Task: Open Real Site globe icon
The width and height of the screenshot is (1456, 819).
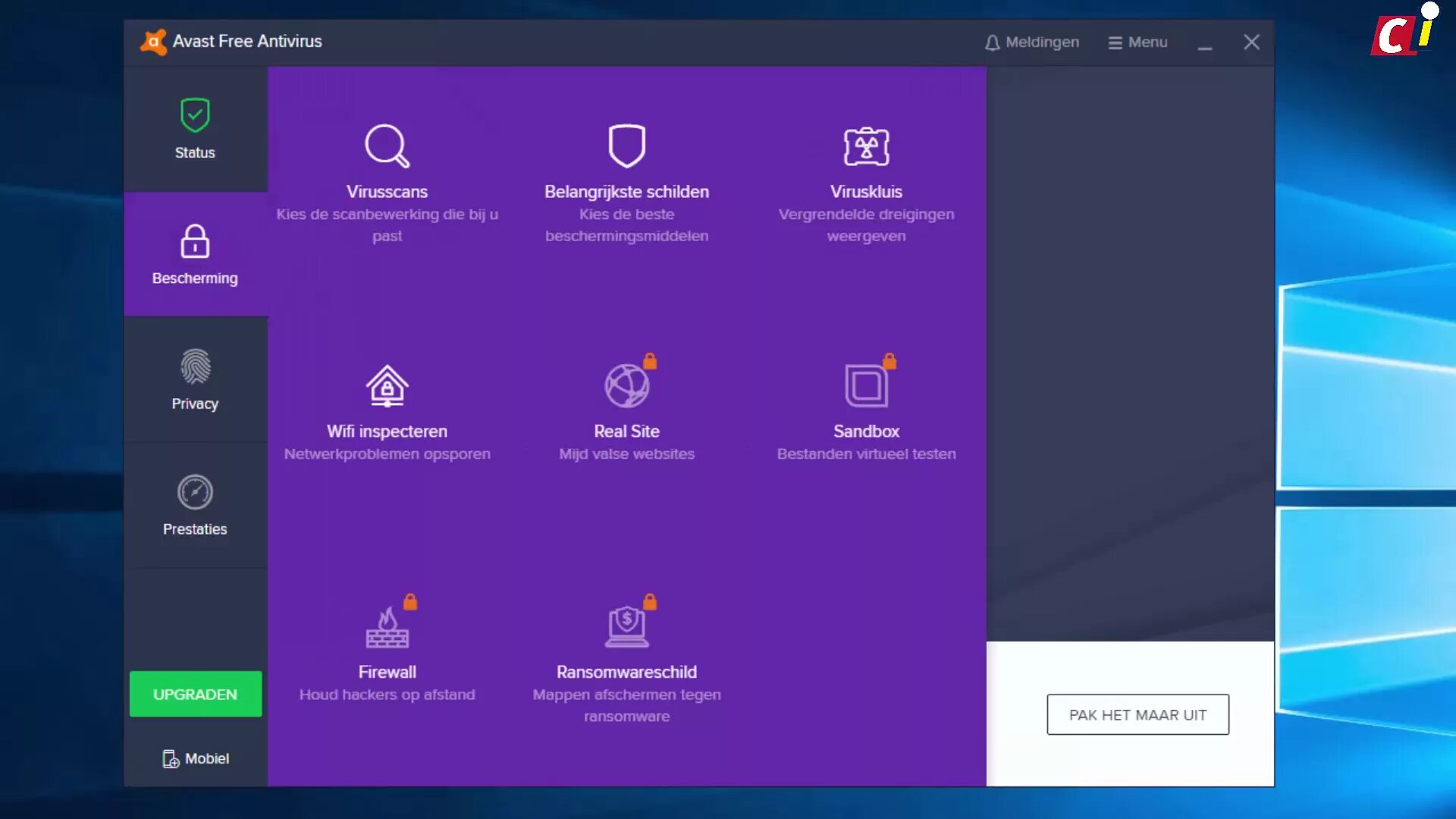Action: 626,385
